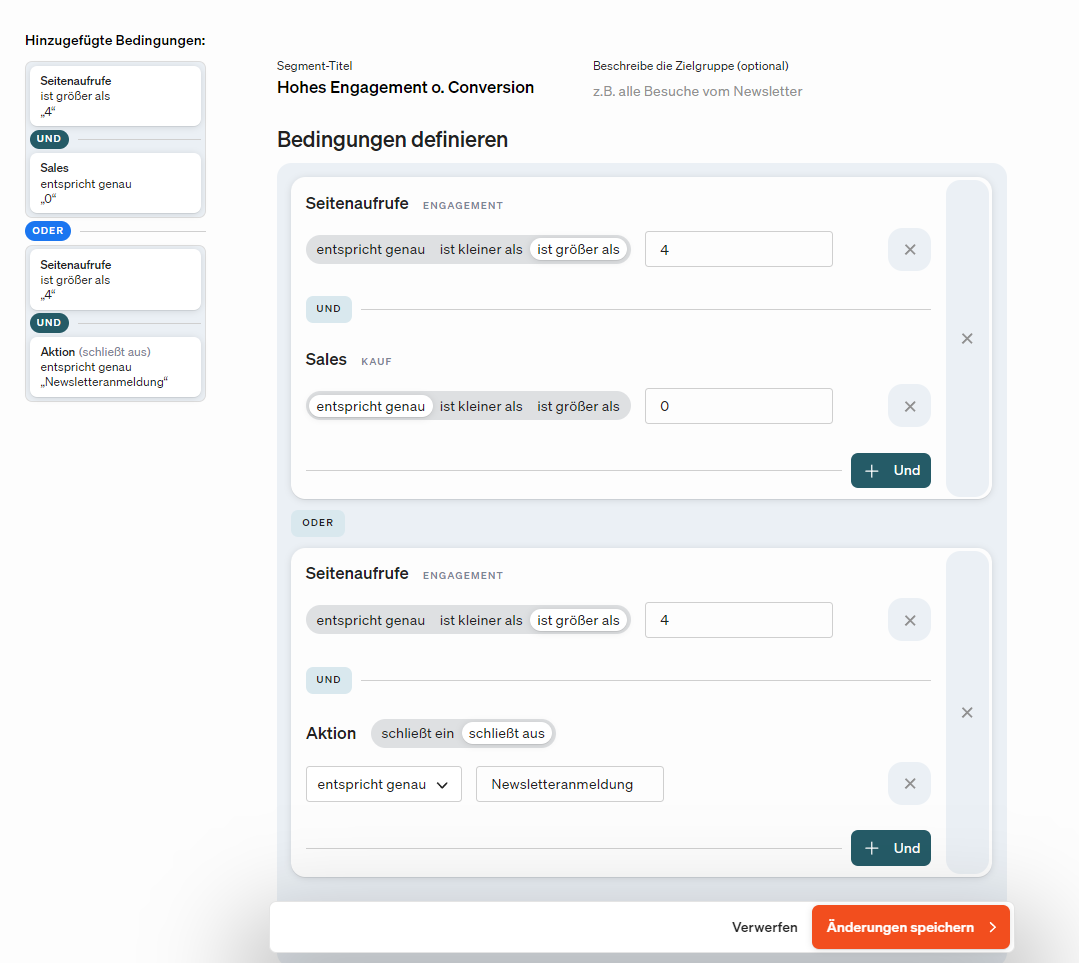Click the Zielgruppe description field

click(x=697, y=91)
